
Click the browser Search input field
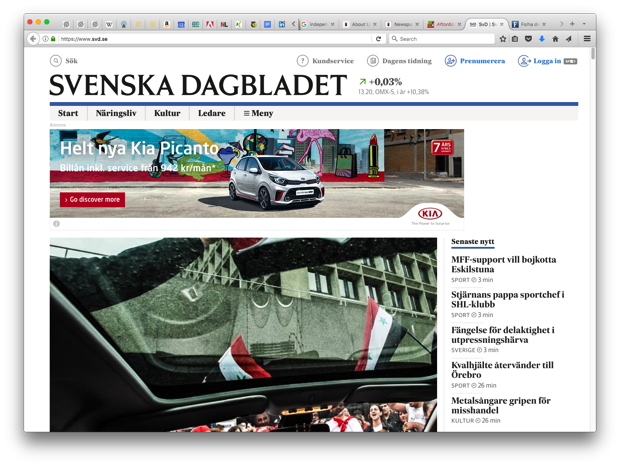click(x=442, y=39)
